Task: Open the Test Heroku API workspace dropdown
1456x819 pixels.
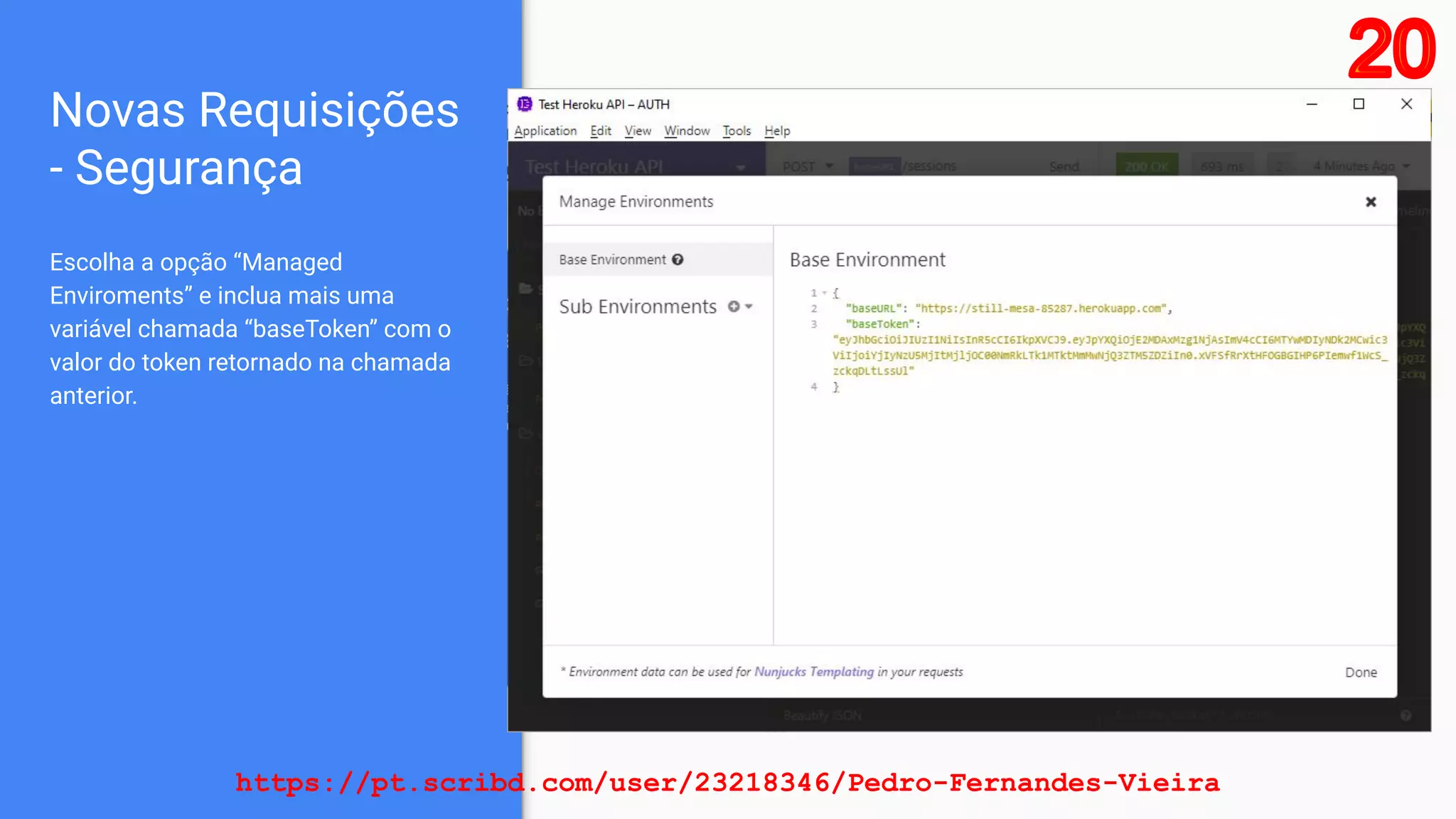Action: point(740,167)
